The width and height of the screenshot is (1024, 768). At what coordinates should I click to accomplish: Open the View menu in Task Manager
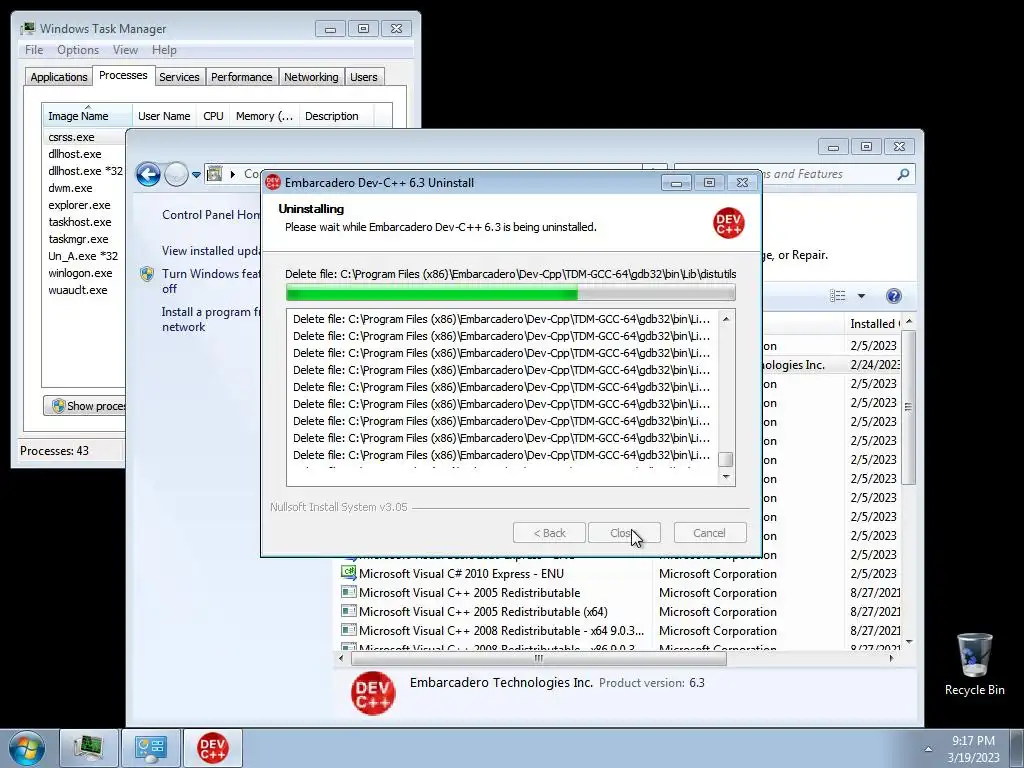[125, 50]
